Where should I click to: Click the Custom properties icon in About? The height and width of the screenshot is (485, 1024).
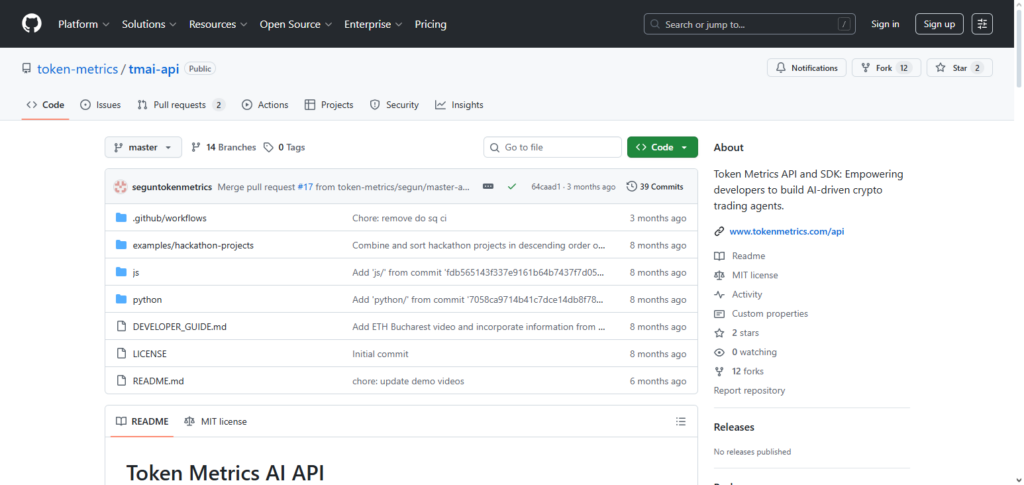click(719, 314)
